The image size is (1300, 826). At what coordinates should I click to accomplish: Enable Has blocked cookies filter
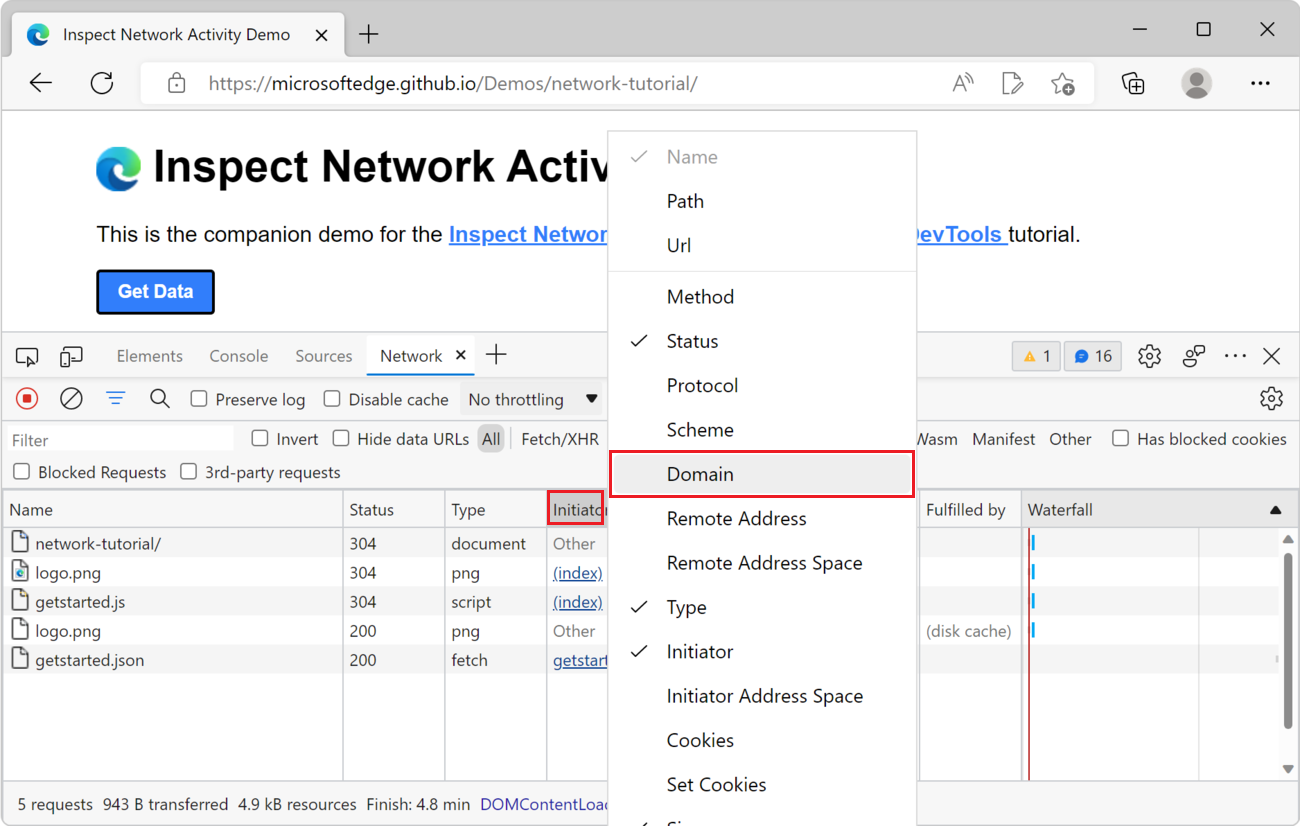pyautogui.click(x=1120, y=438)
